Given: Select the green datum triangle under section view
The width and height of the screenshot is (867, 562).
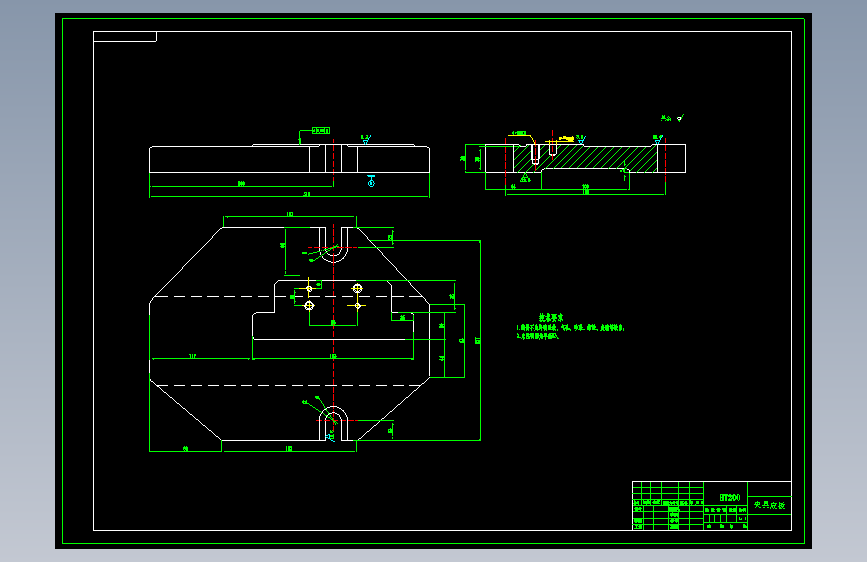Looking at the screenshot, I should pyautogui.click(x=525, y=178).
